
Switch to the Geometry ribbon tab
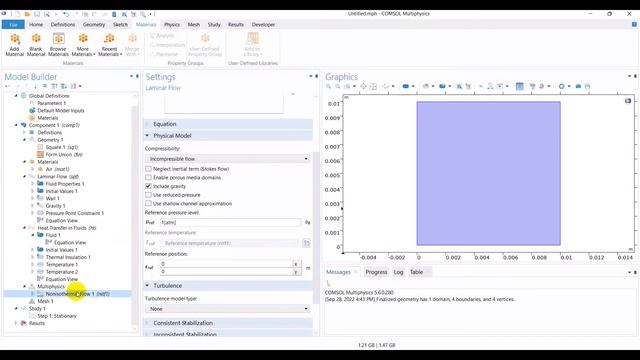point(94,24)
